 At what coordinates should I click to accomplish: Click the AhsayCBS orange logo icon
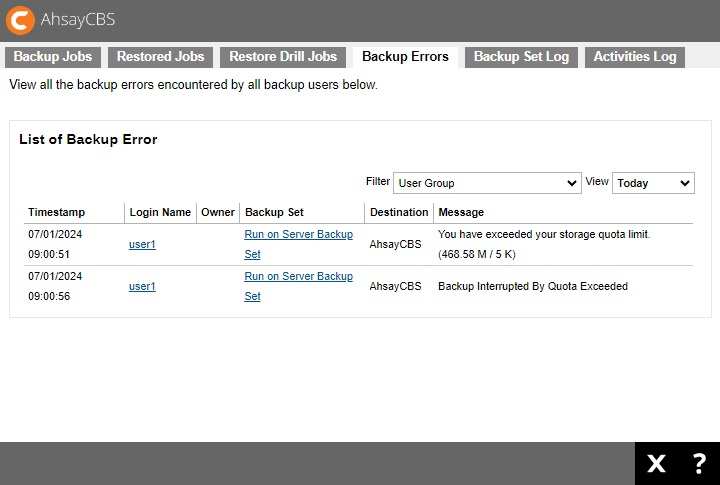click(x=20, y=20)
